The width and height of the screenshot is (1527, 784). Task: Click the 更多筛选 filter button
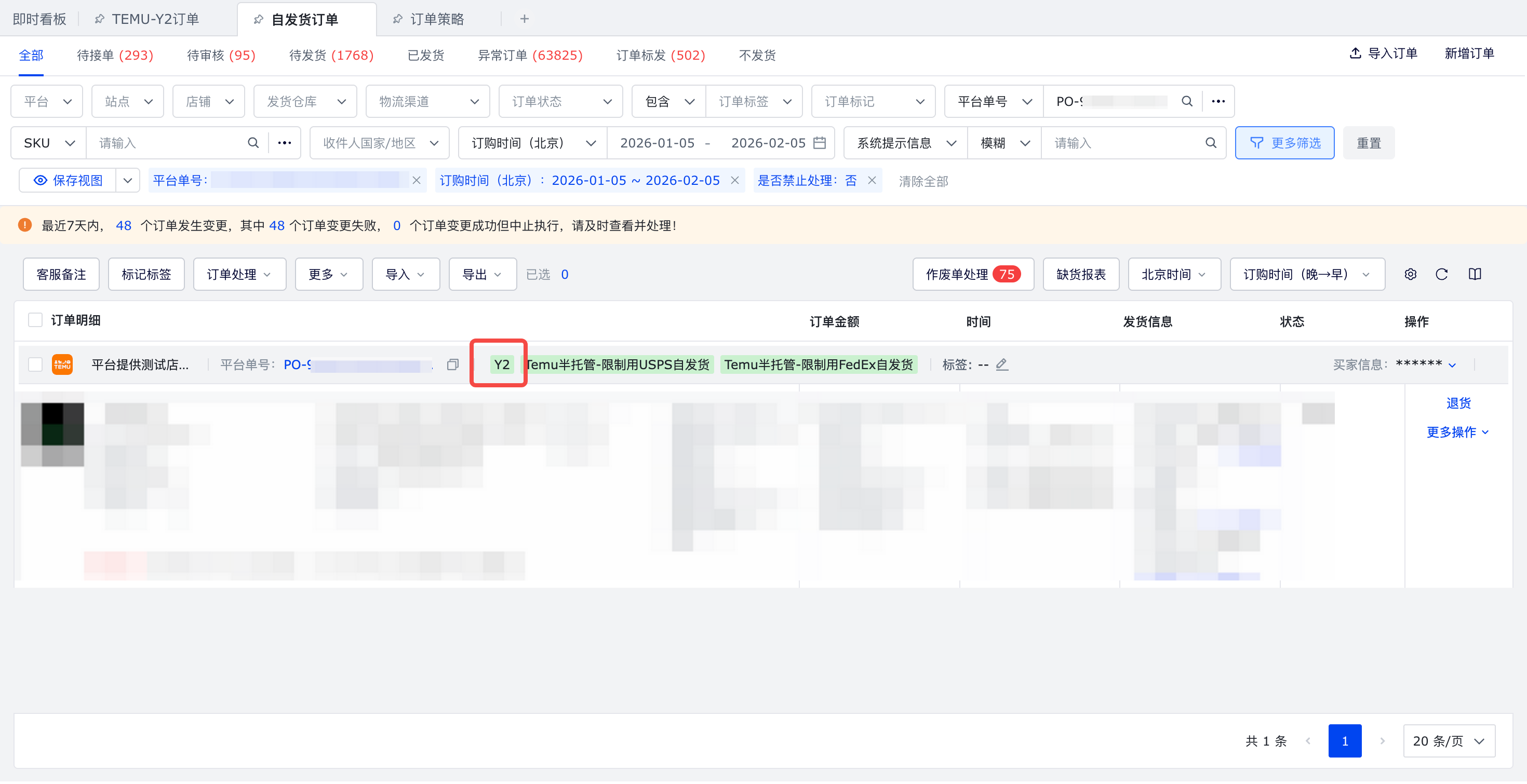coord(1284,143)
